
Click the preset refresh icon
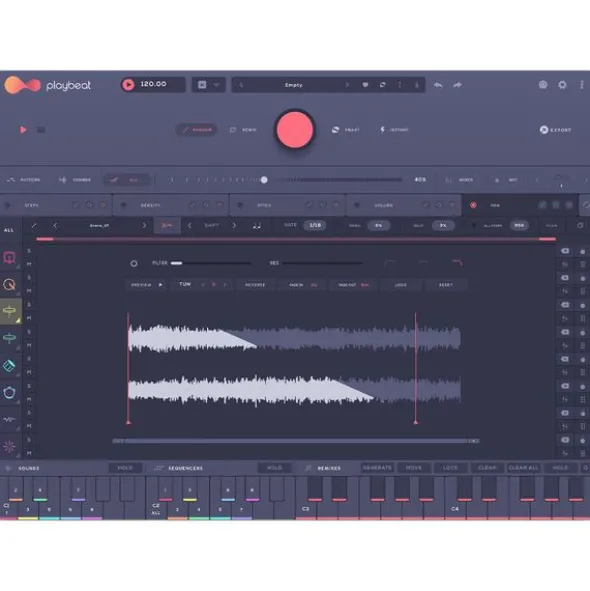383,85
